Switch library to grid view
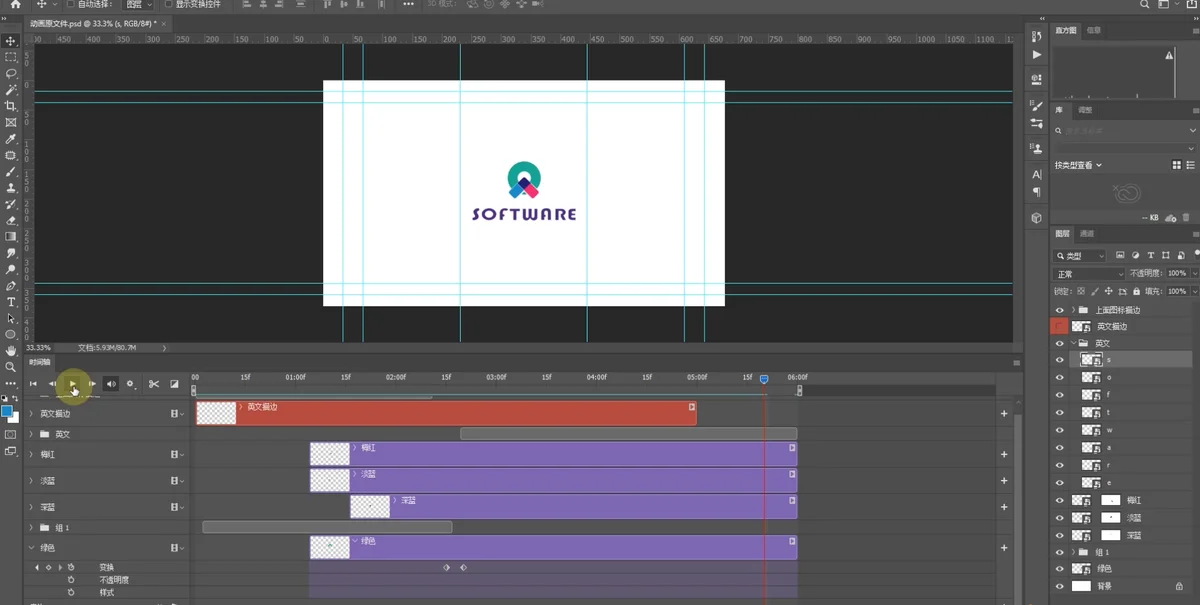 (x=1176, y=165)
